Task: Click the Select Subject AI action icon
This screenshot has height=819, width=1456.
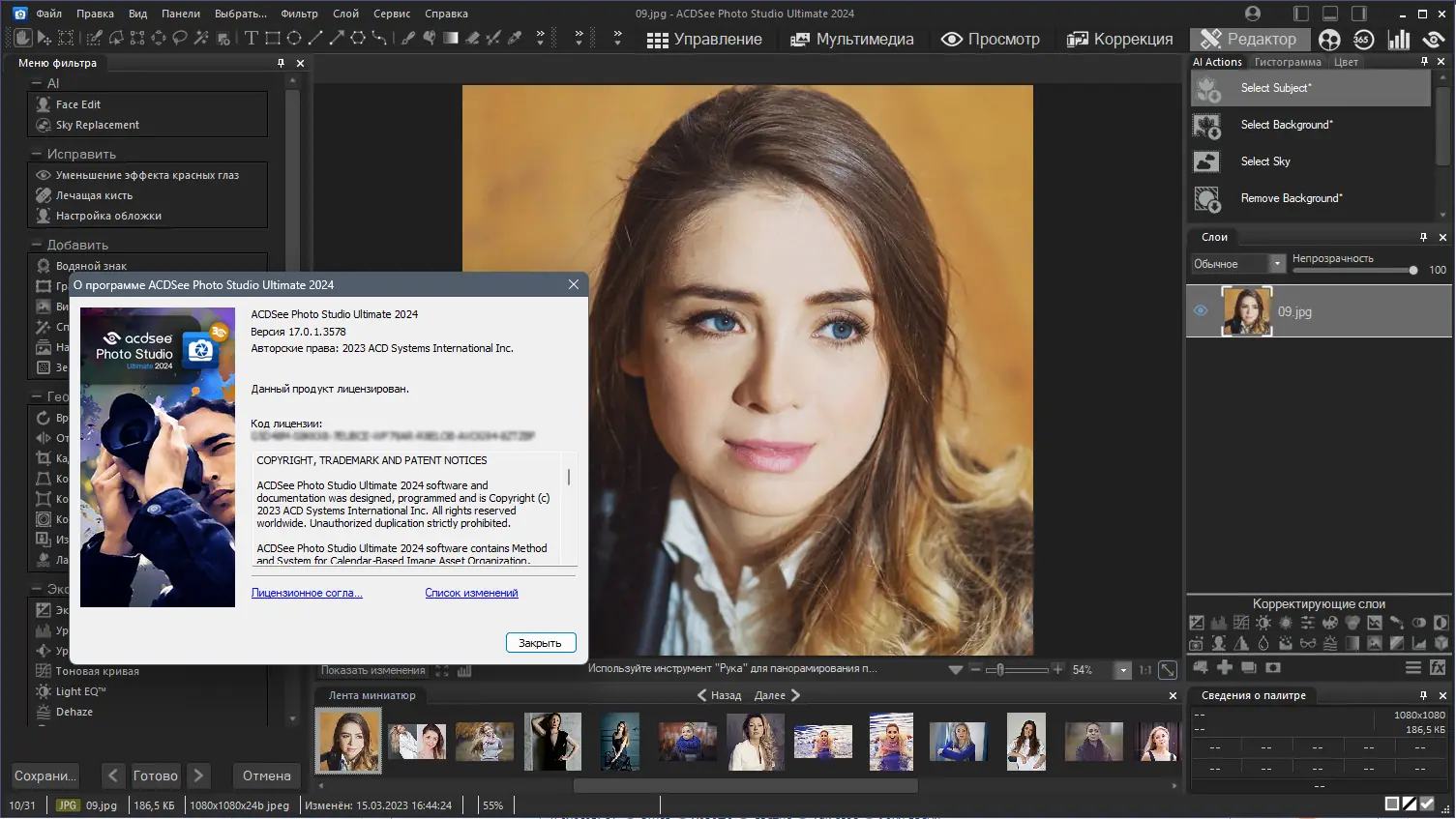Action: [x=1207, y=88]
